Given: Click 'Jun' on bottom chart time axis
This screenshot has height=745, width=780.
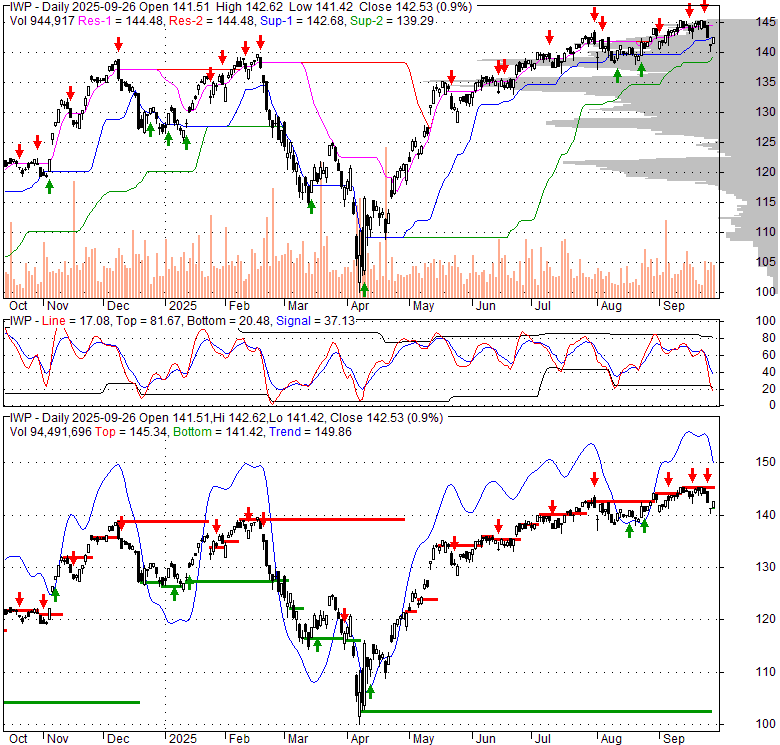Looking at the screenshot, I should (x=486, y=739).
